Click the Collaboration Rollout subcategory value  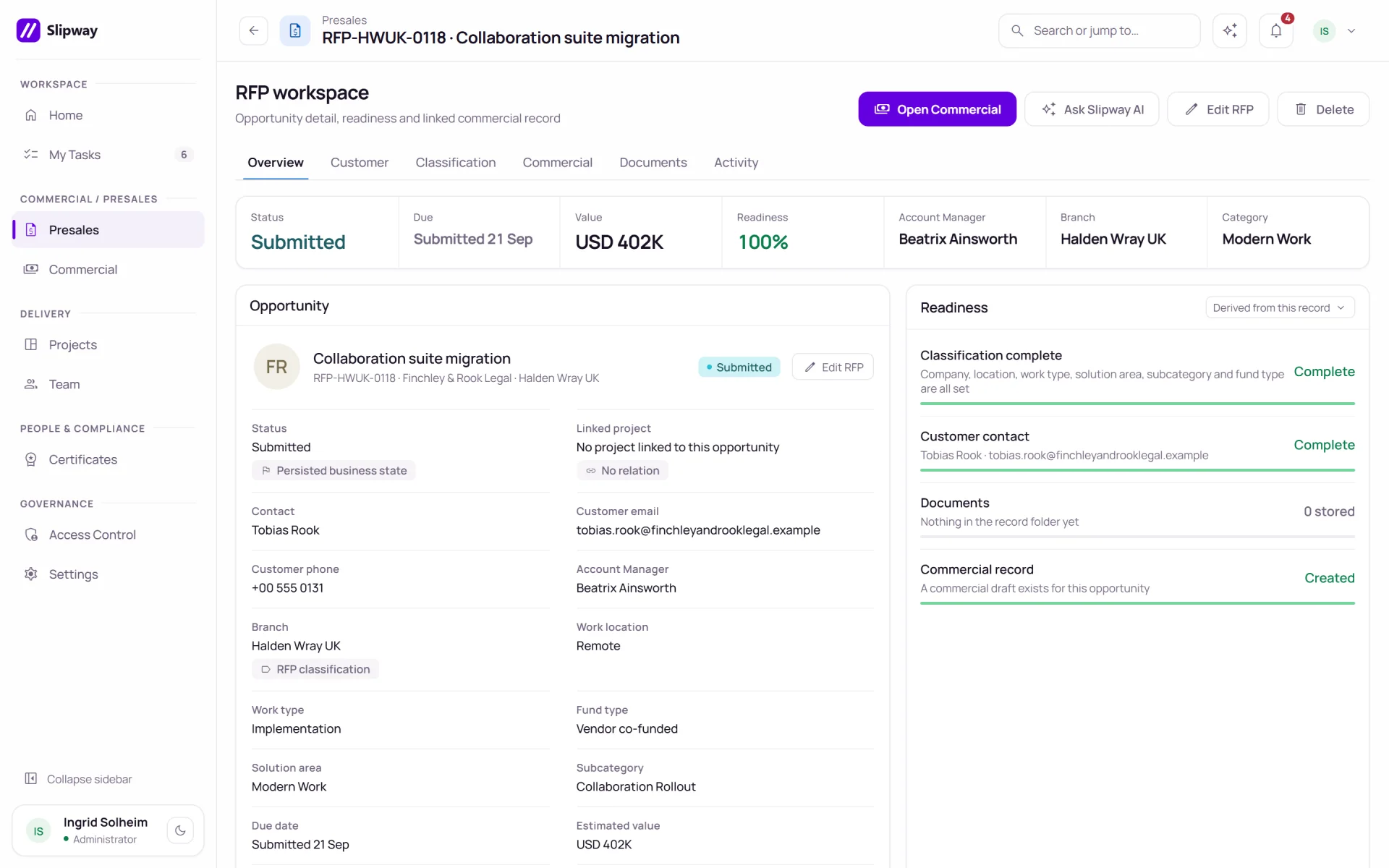[636, 786]
